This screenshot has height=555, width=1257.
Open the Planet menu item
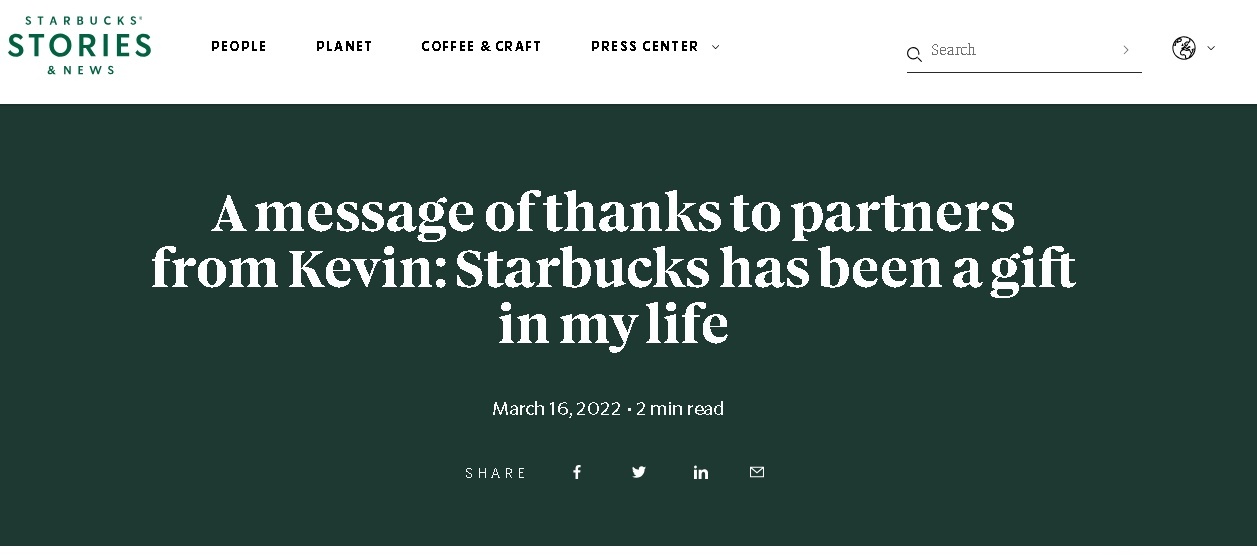pos(344,46)
